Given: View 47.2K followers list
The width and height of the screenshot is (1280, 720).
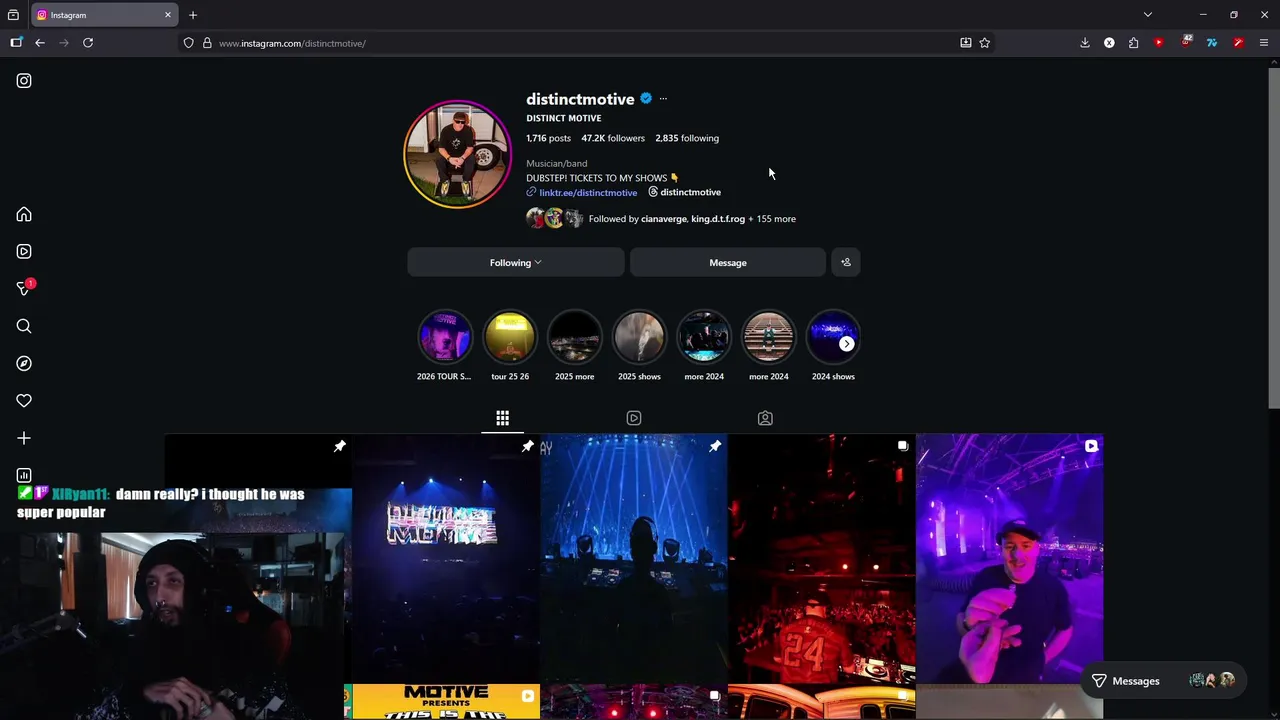Looking at the screenshot, I should (x=613, y=138).
